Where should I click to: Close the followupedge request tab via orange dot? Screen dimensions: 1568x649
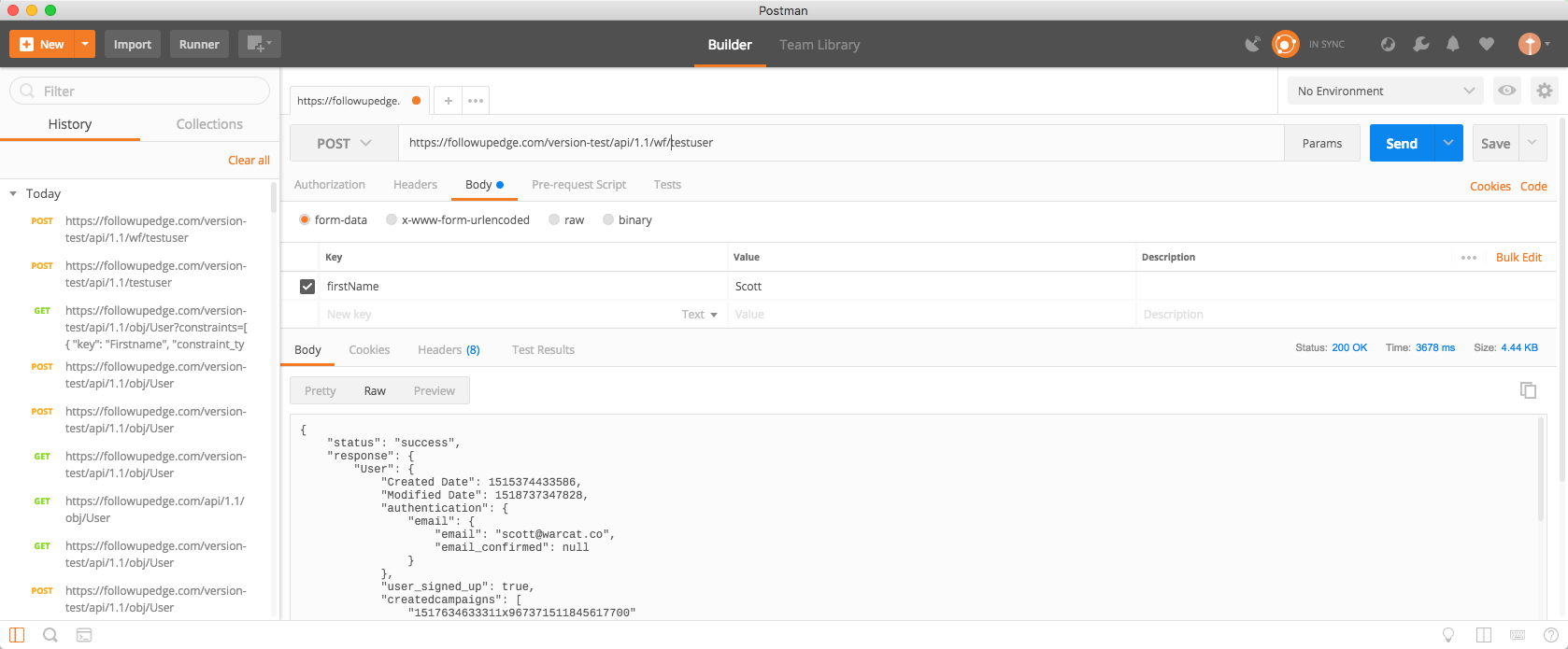(x=416, y=101)
